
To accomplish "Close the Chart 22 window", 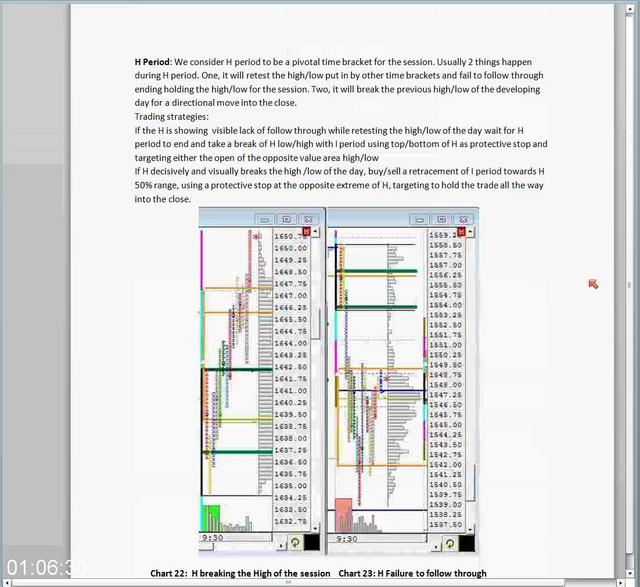I will pyautogui.click(x=309, y=219).
